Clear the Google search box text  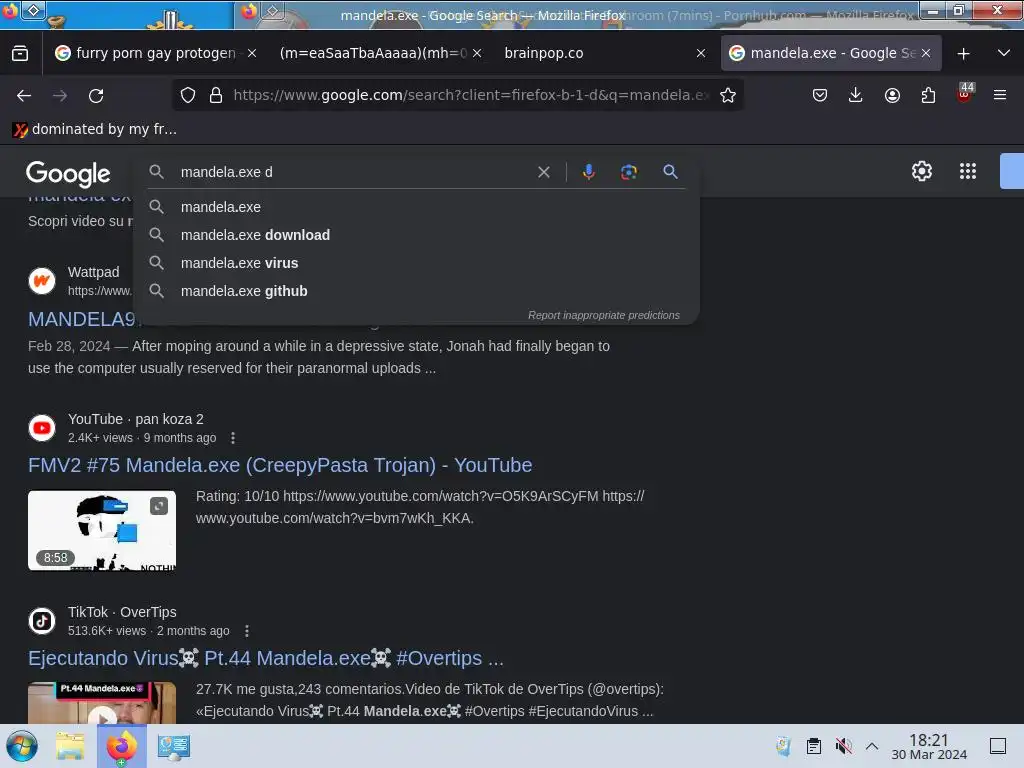click(543, 172)
